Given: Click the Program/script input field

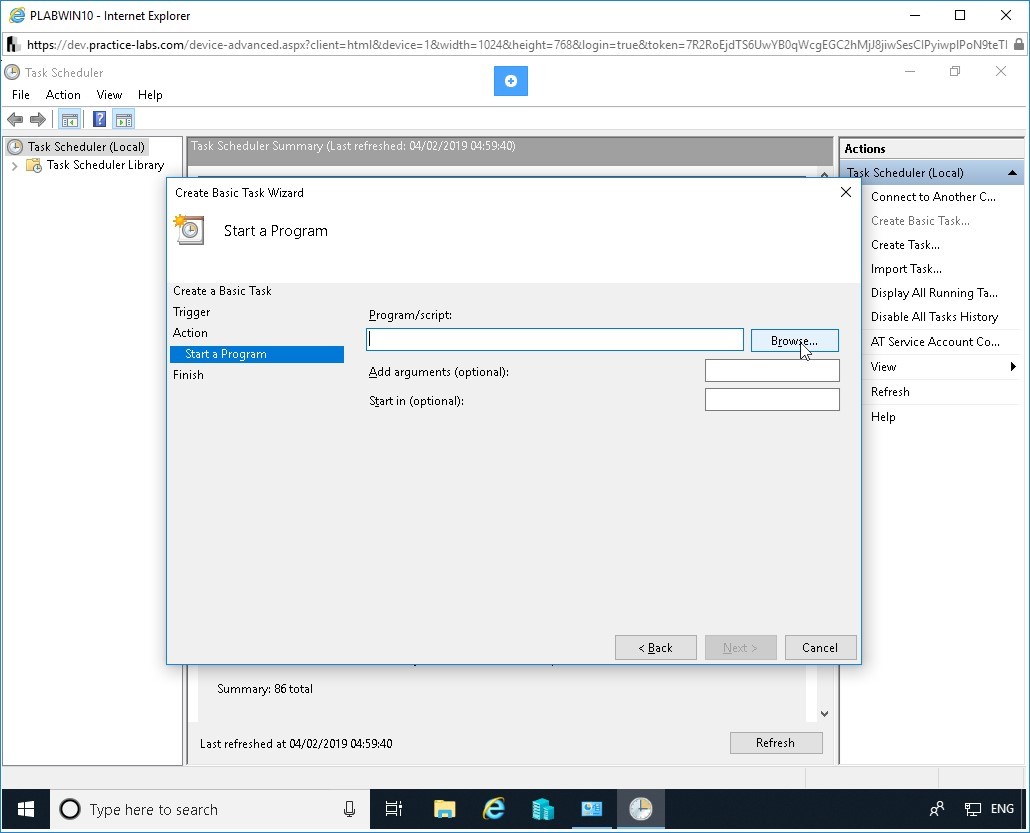Looking at the screenshot, I should (x=554, y=340).
